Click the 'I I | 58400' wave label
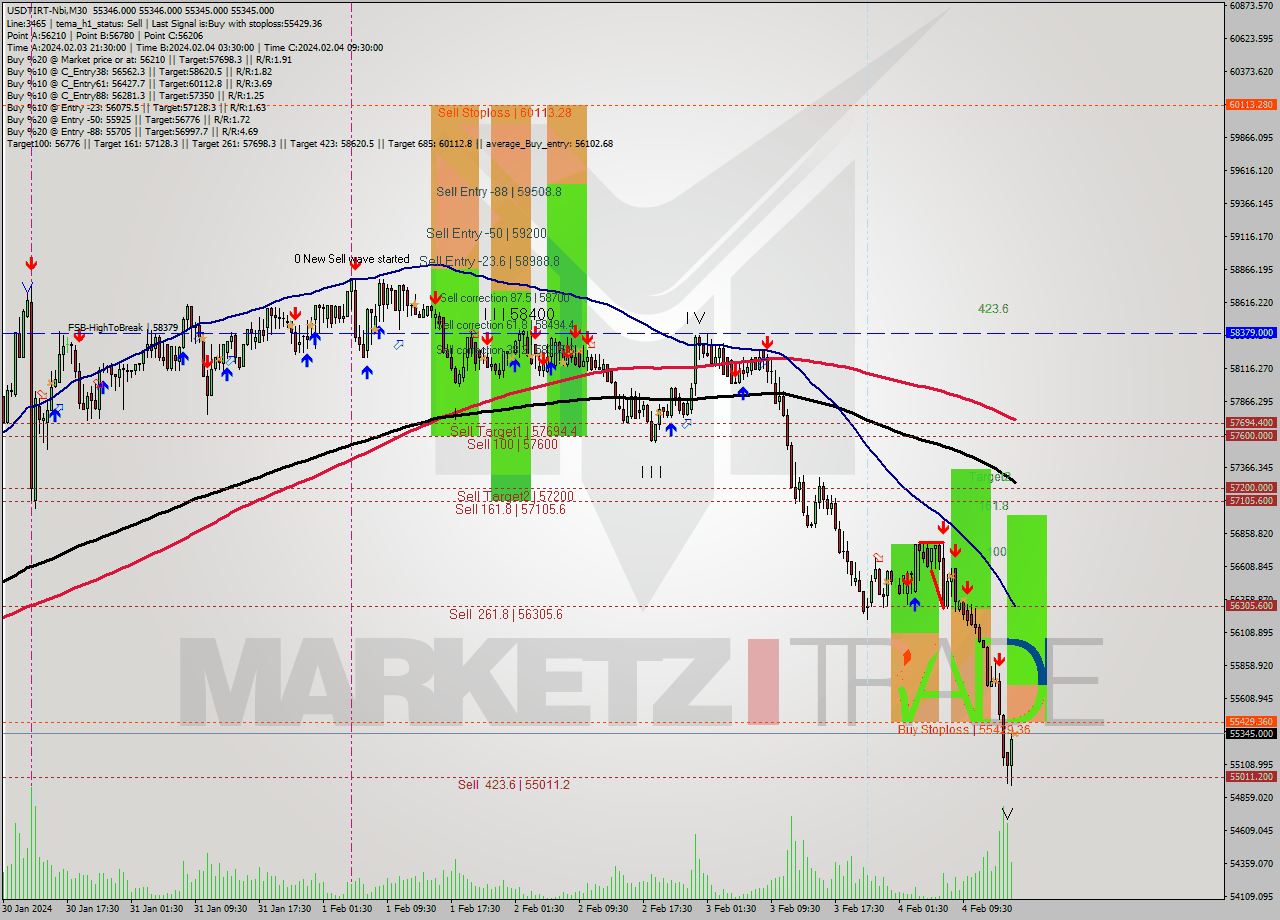This screenshot has height=920, width=1280. click(x=519, y=314)
